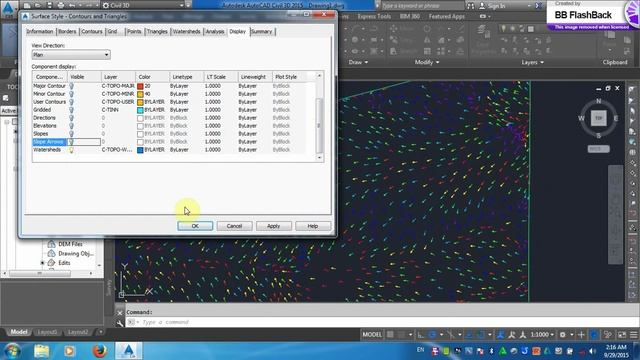The image size is (640, 360).
Task: Click the Help button
Action: (x=313, y=226)
